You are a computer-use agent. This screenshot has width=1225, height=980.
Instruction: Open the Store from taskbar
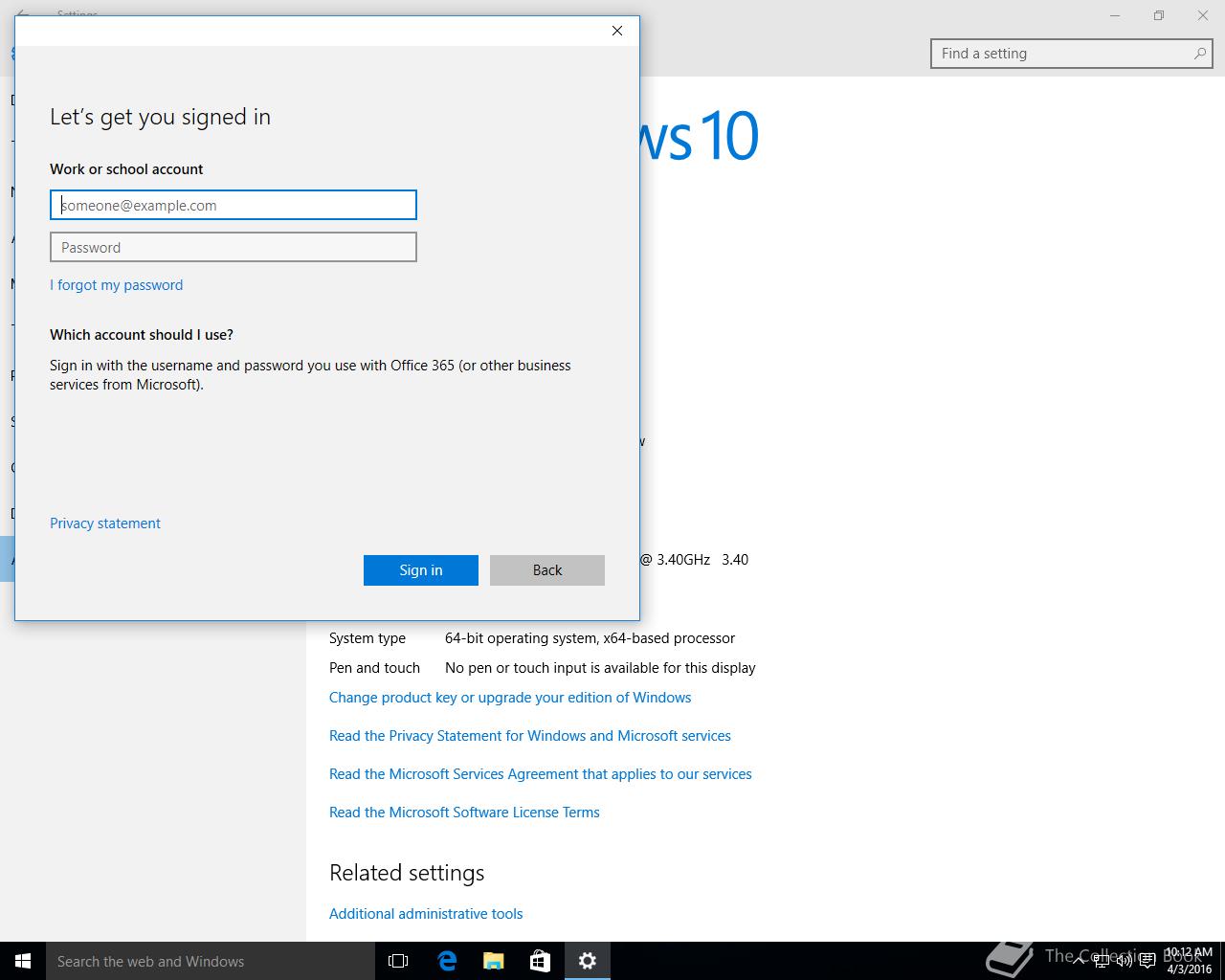click(540, 961)
